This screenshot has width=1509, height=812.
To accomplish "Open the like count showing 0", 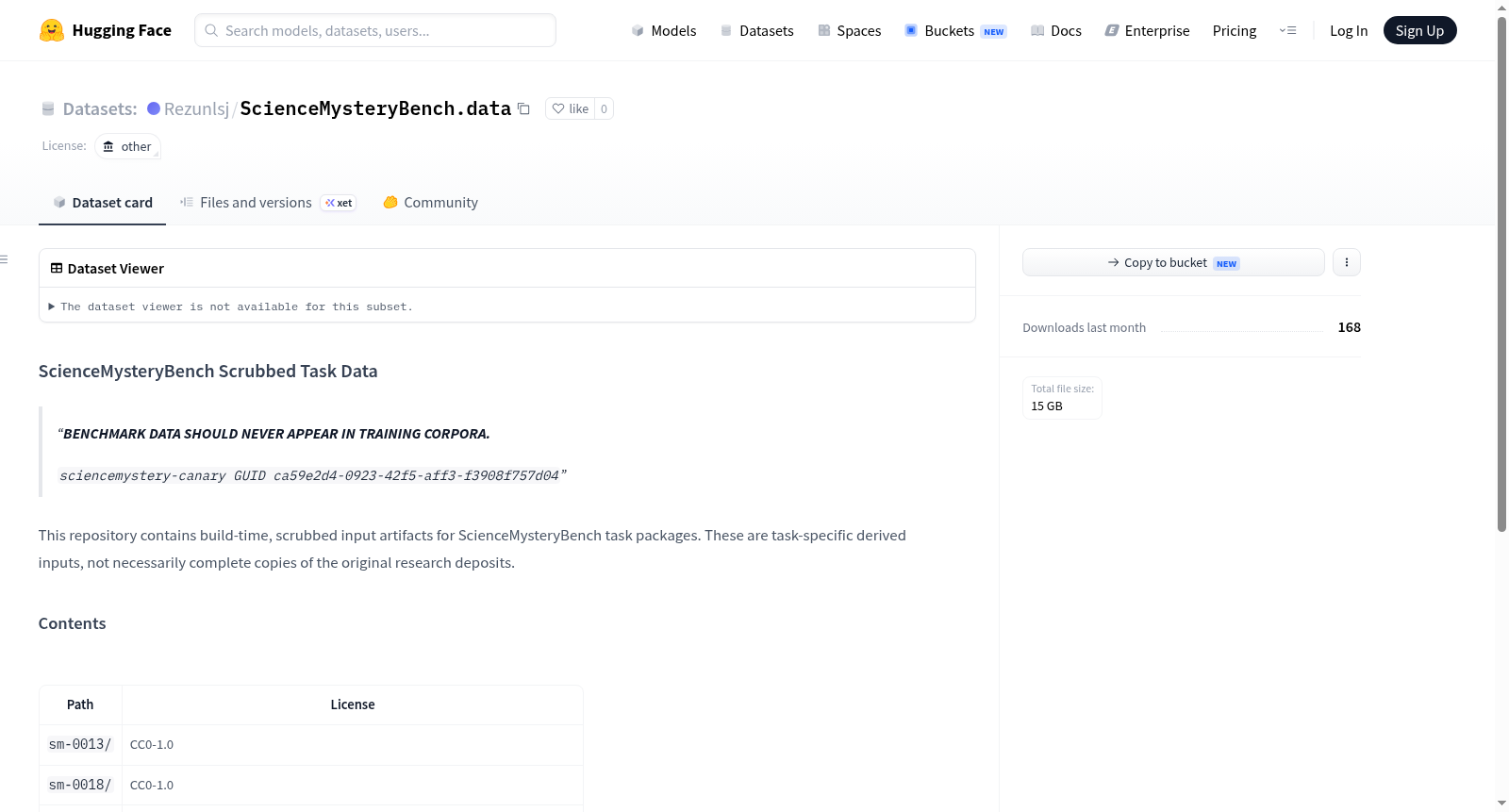I will click(x=605, y=108).
